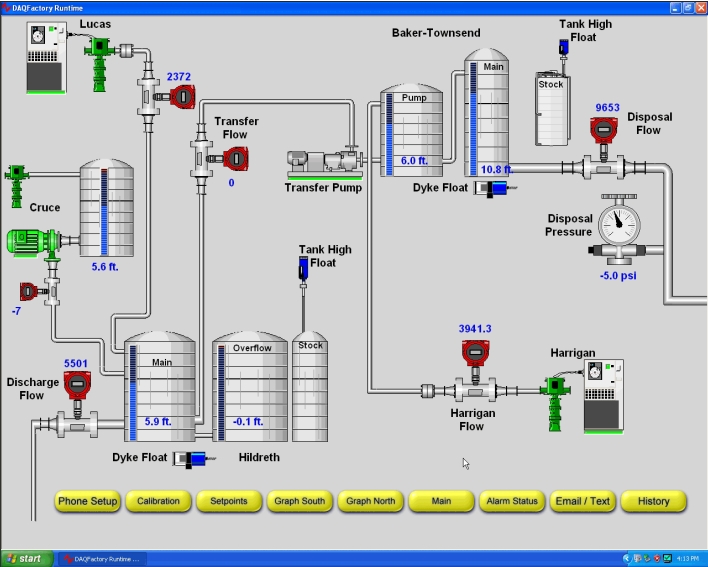The width and height of the screenshot is (708, 567).
Task: Click the -5.0 psi pressure value
Action: (x=618, y=276)
